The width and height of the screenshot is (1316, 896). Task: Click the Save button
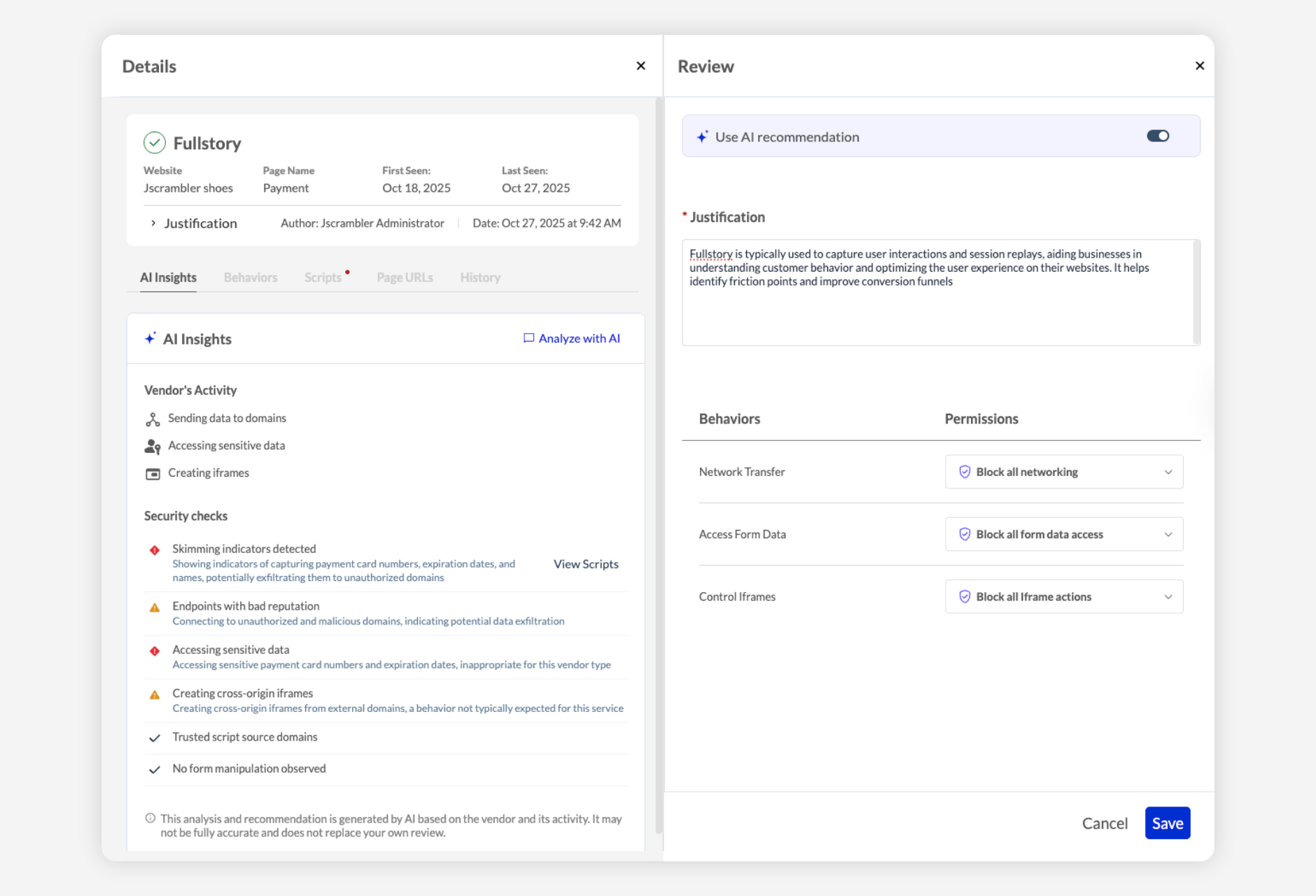[x=1166, y=823]
